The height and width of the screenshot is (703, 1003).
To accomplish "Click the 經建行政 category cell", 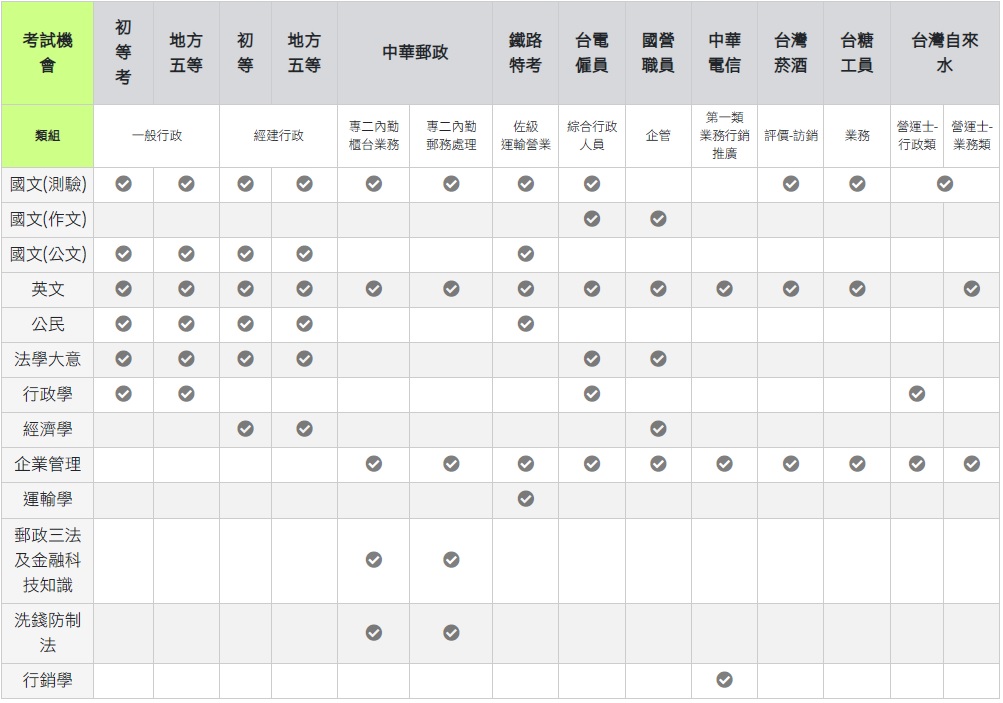I will coord(278,136).
